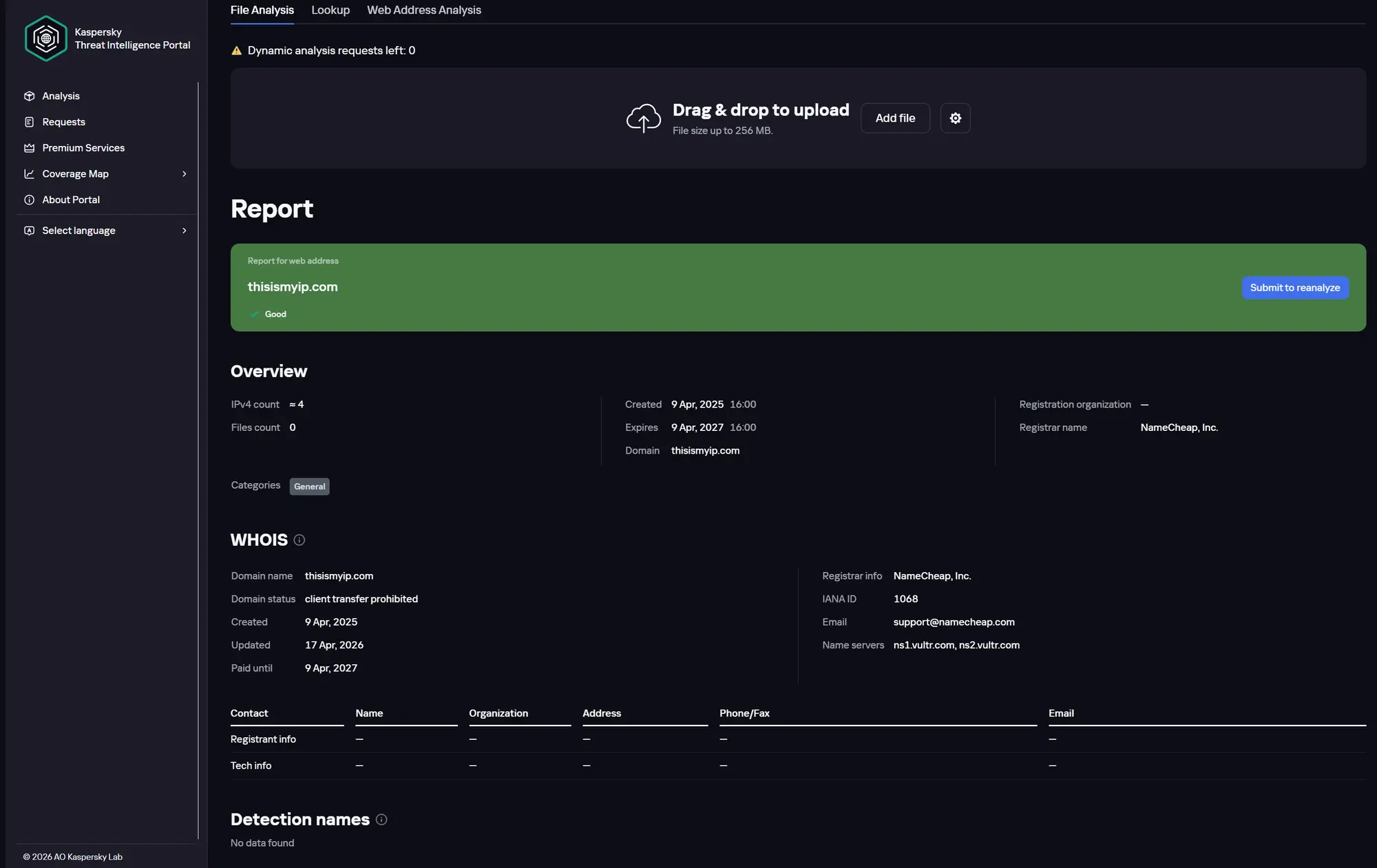This screenshot has width=1377, height=868.
Task: Click the Overview domain value thisismyip.com
Action: [x=705, y=451]
